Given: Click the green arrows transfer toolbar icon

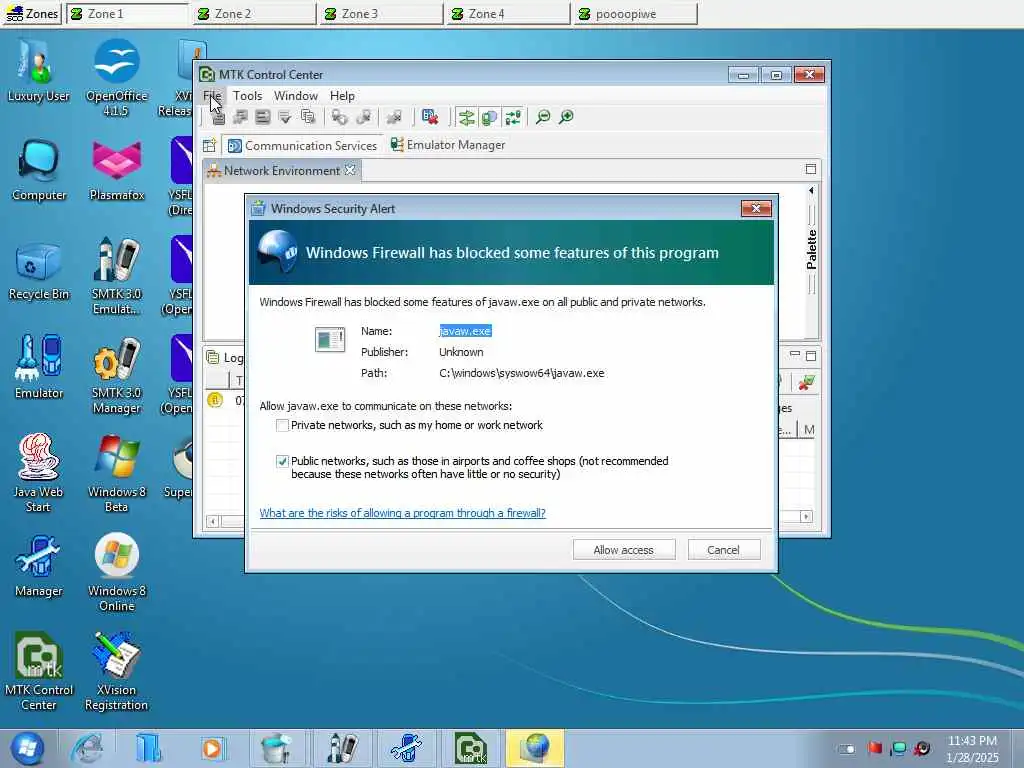Looking at the screenshot, I should (513, 118).
